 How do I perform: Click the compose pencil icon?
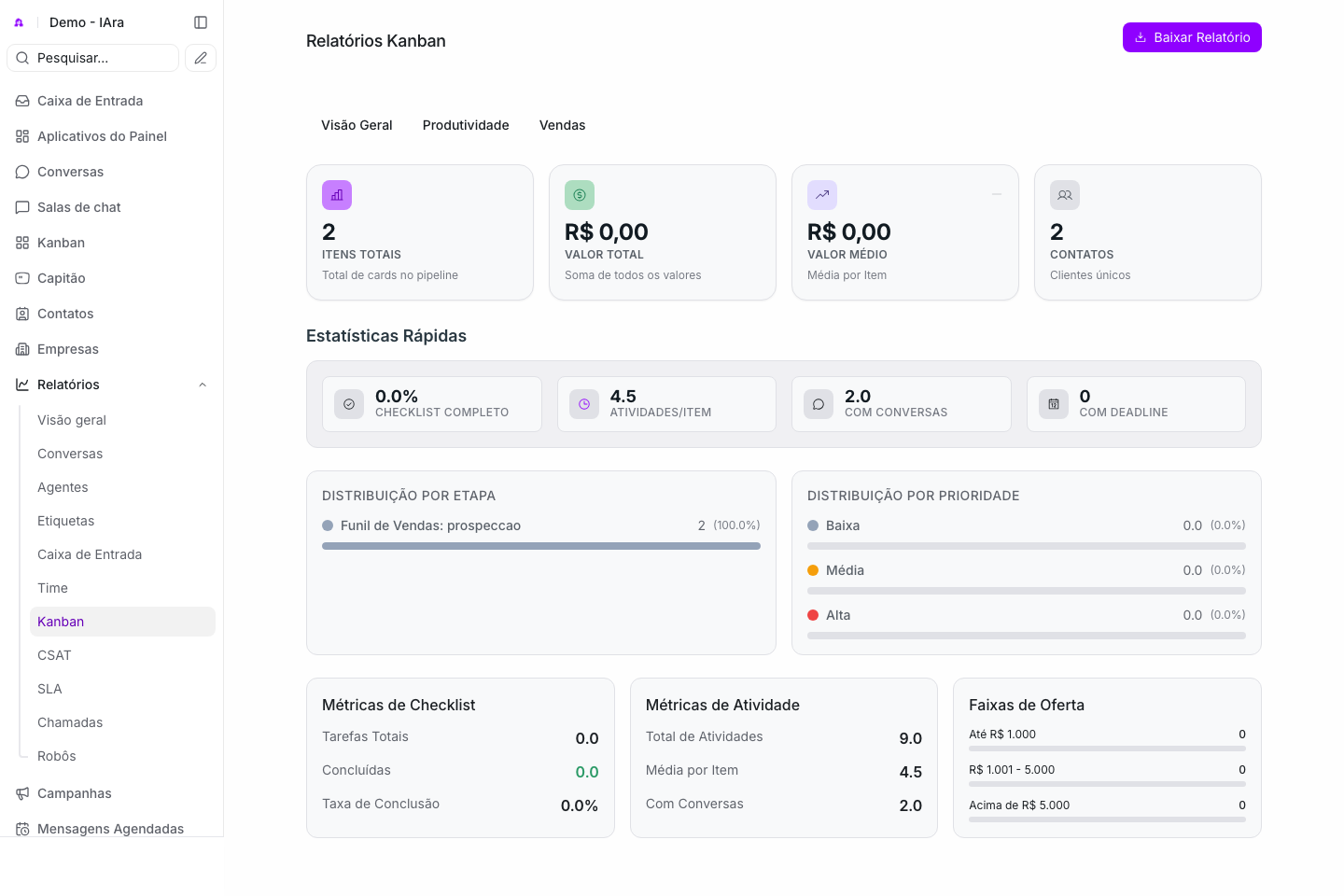(201, 58)
